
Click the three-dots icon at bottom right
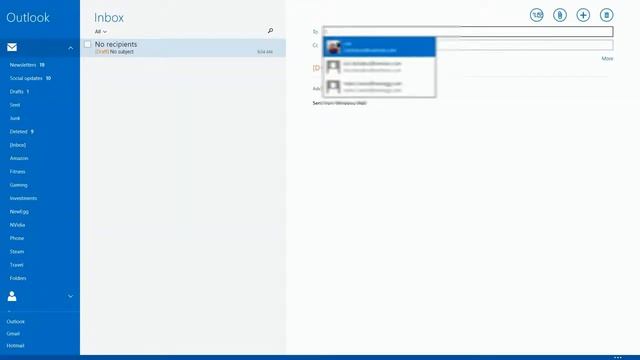point(618,357)
